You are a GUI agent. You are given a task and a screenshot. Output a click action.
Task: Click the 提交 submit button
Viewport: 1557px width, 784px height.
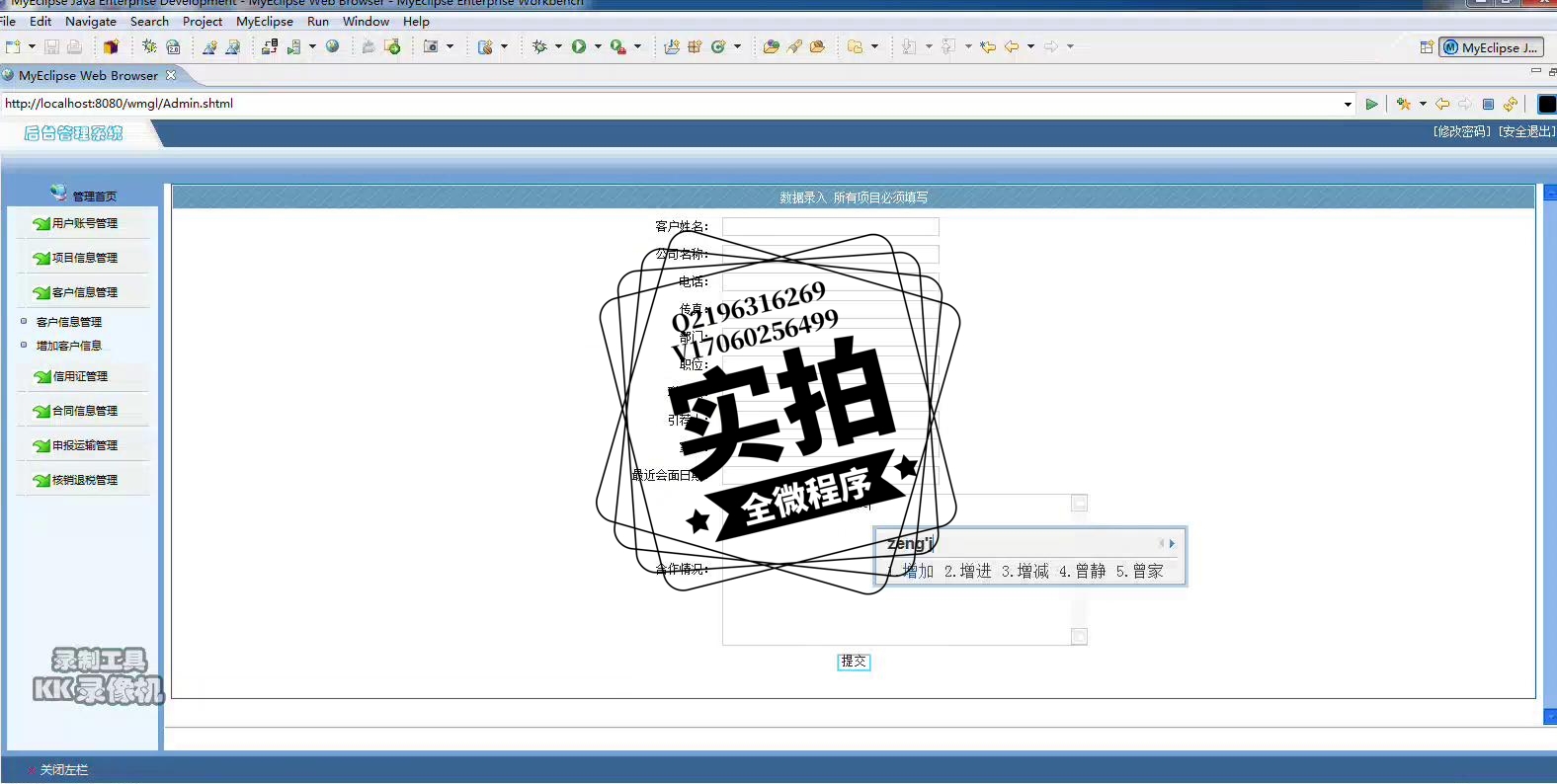[x=854, y=662]
